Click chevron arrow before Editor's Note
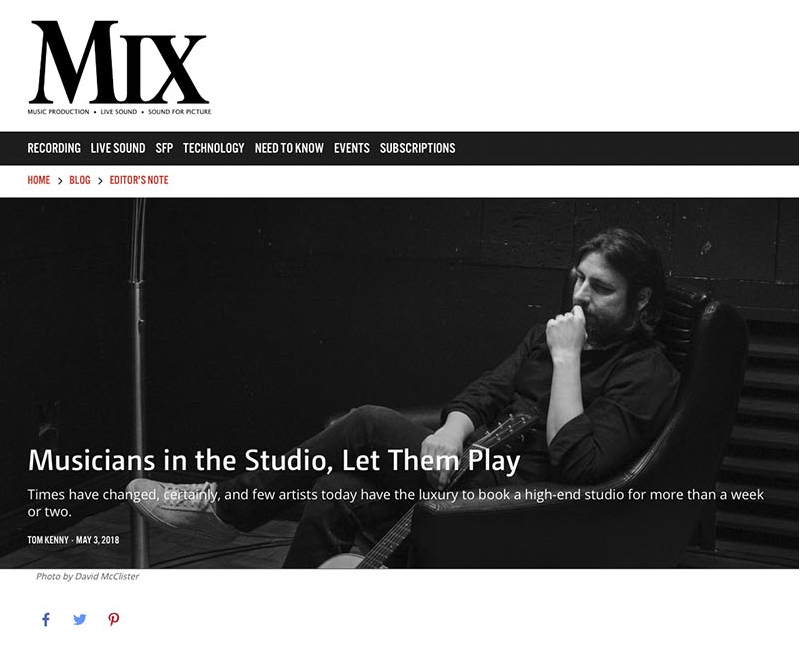This screenshot has height=650, width=800. [x=100, y=181]
